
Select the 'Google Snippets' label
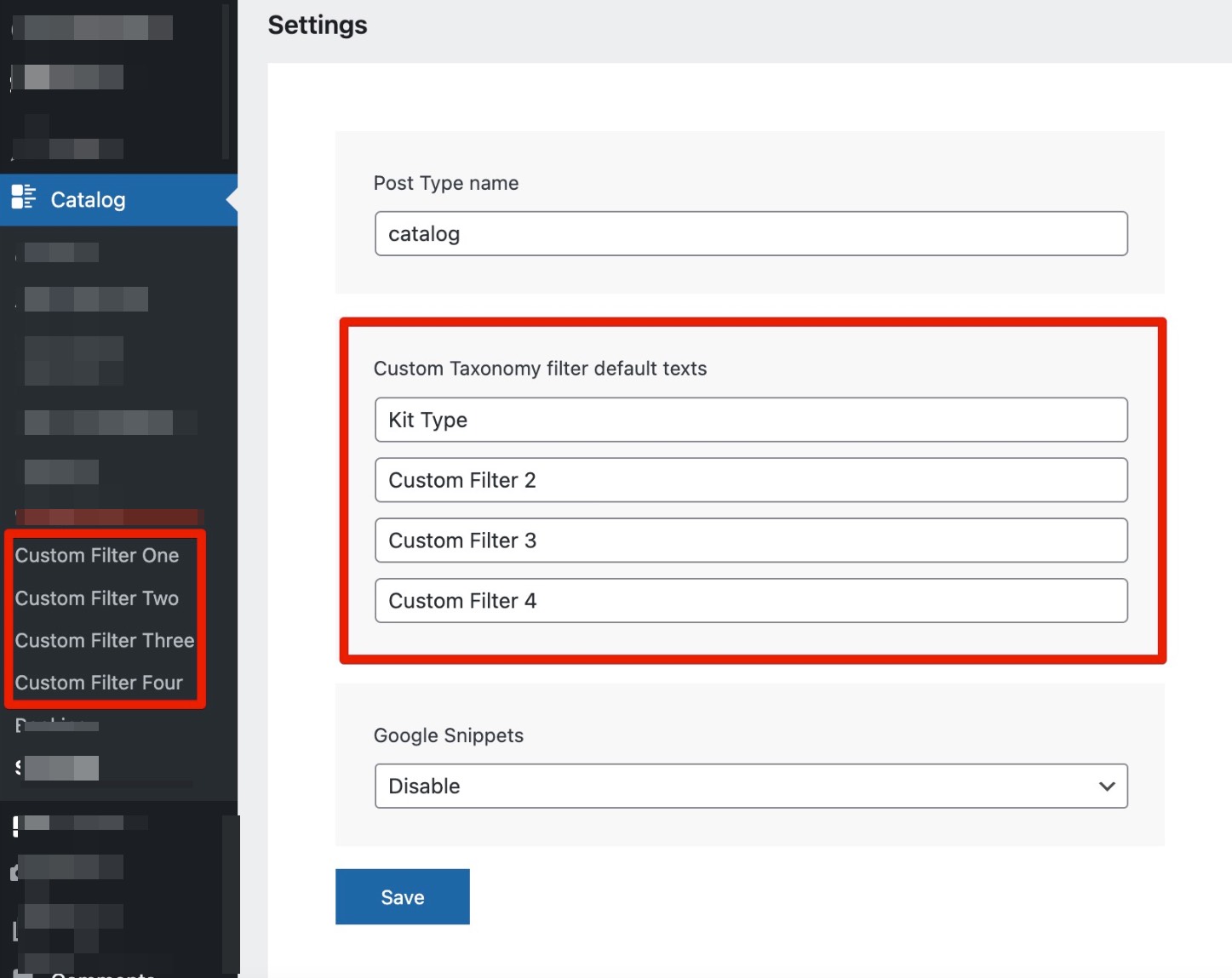click(x=449, y=735)
